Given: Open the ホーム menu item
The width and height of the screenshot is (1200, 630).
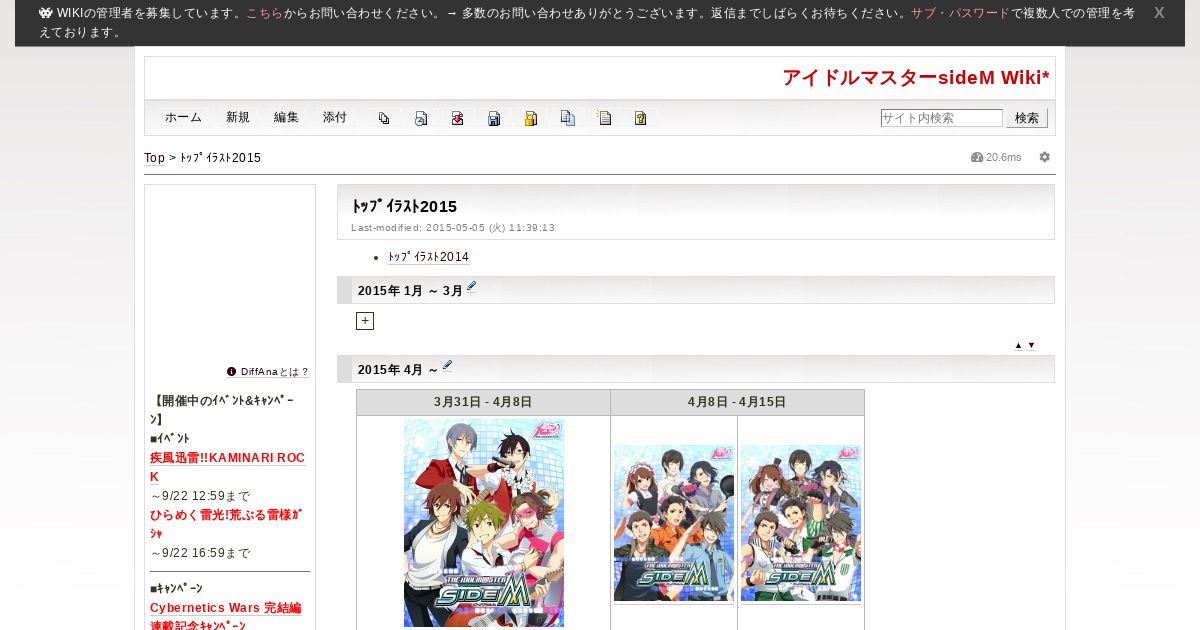Looking at the screenshot, I should (x=183, y=117).
